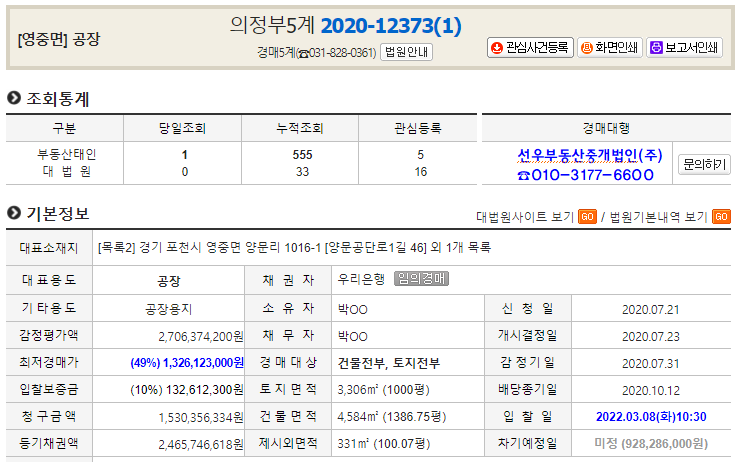Click the 대표소재지 row label
This screenshot has height=462, width=740.
click(49, 248)
